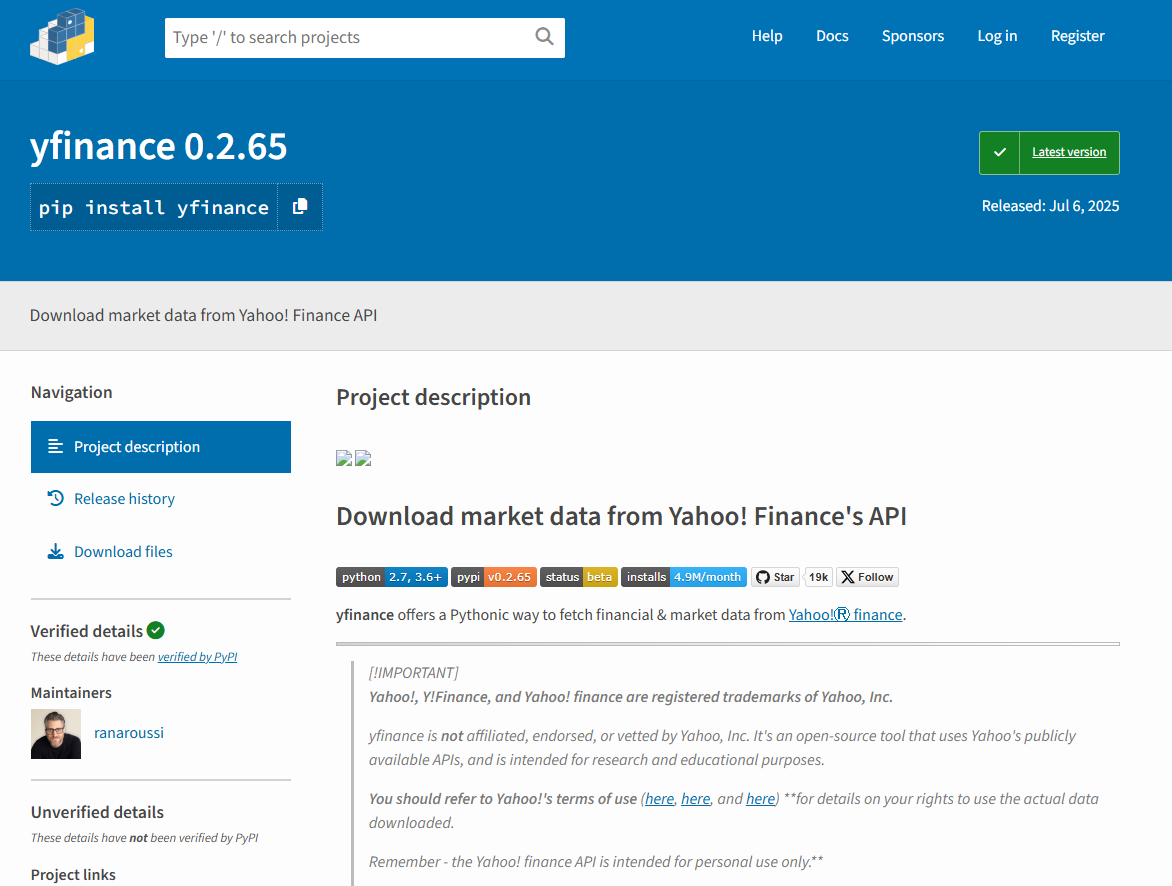Click the Release history clock icon
1172x886 pixels.
point(55,498)
